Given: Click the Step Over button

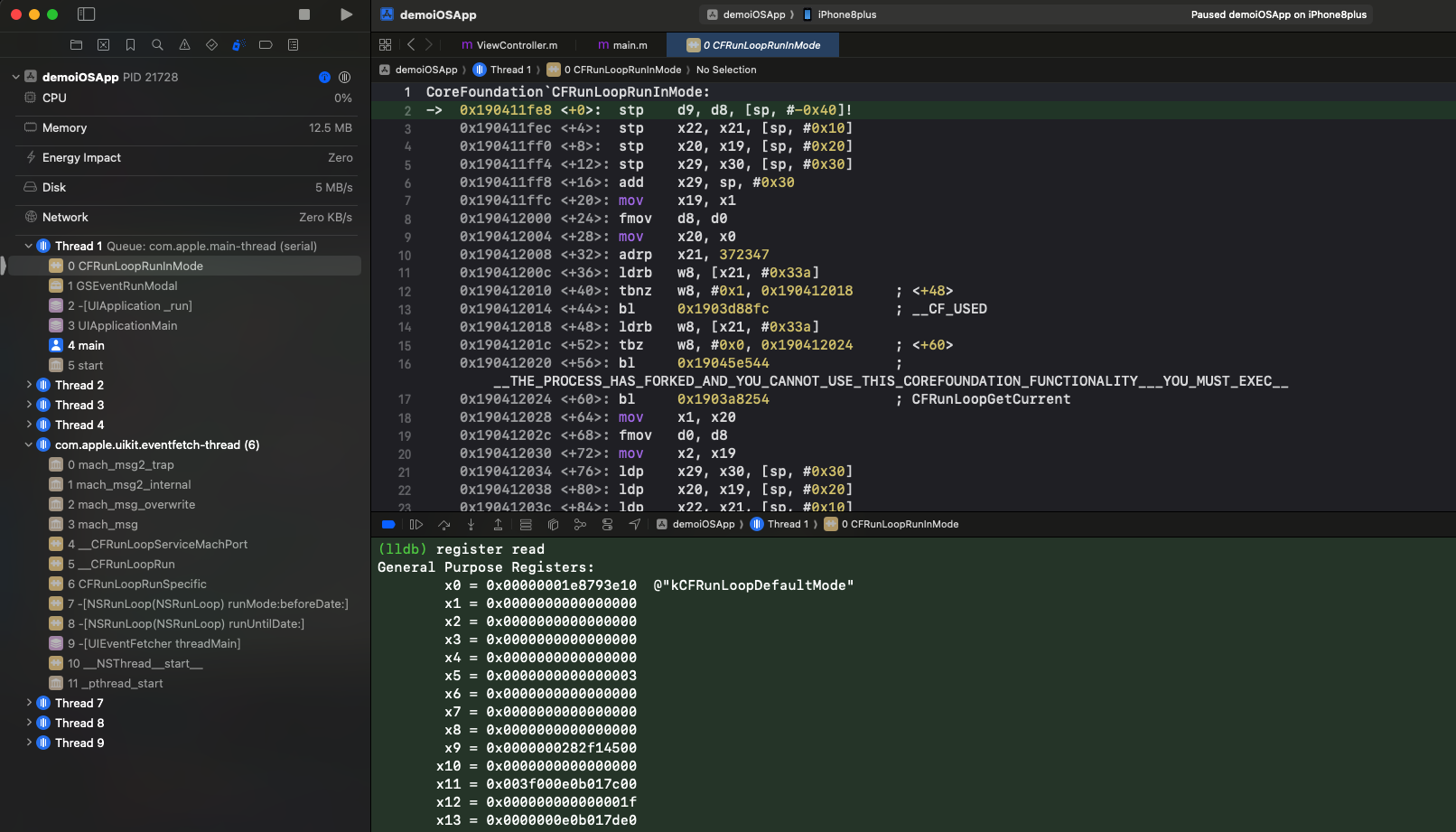Looking at the screenshot, I should point(443,524).
